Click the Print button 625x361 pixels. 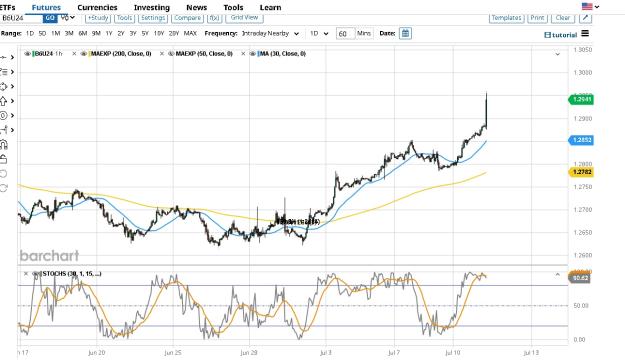coord(537,18)
